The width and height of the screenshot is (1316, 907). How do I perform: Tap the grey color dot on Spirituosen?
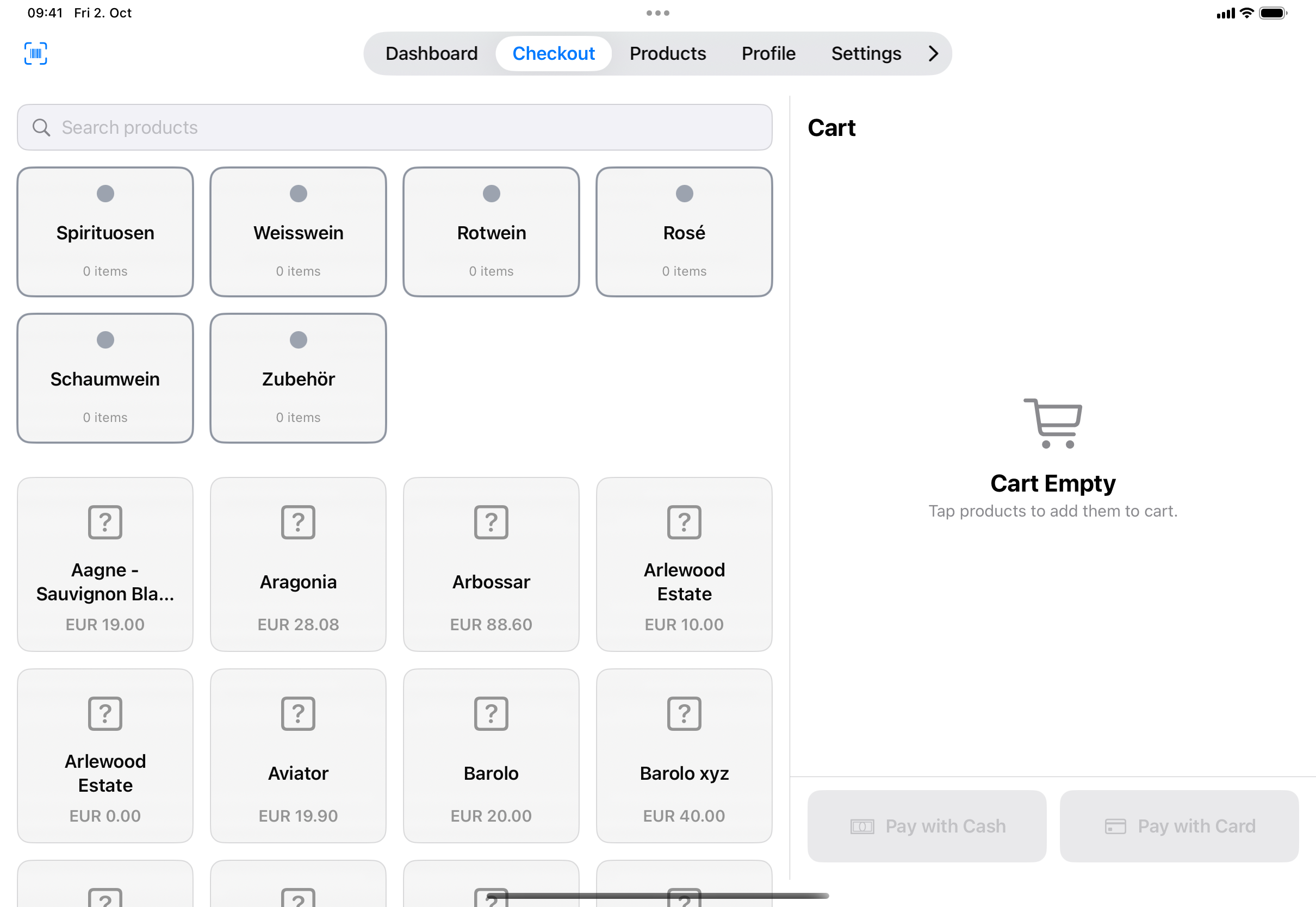(x=105, y=194)
